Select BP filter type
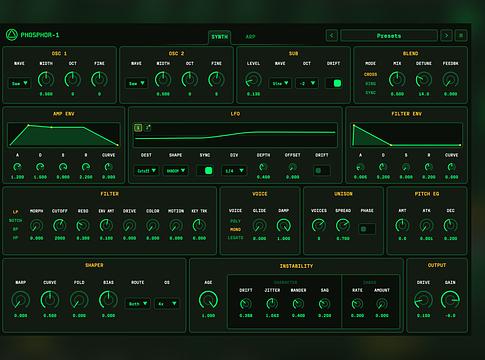The height and width of the screenshot is (360, 485). 15,229
